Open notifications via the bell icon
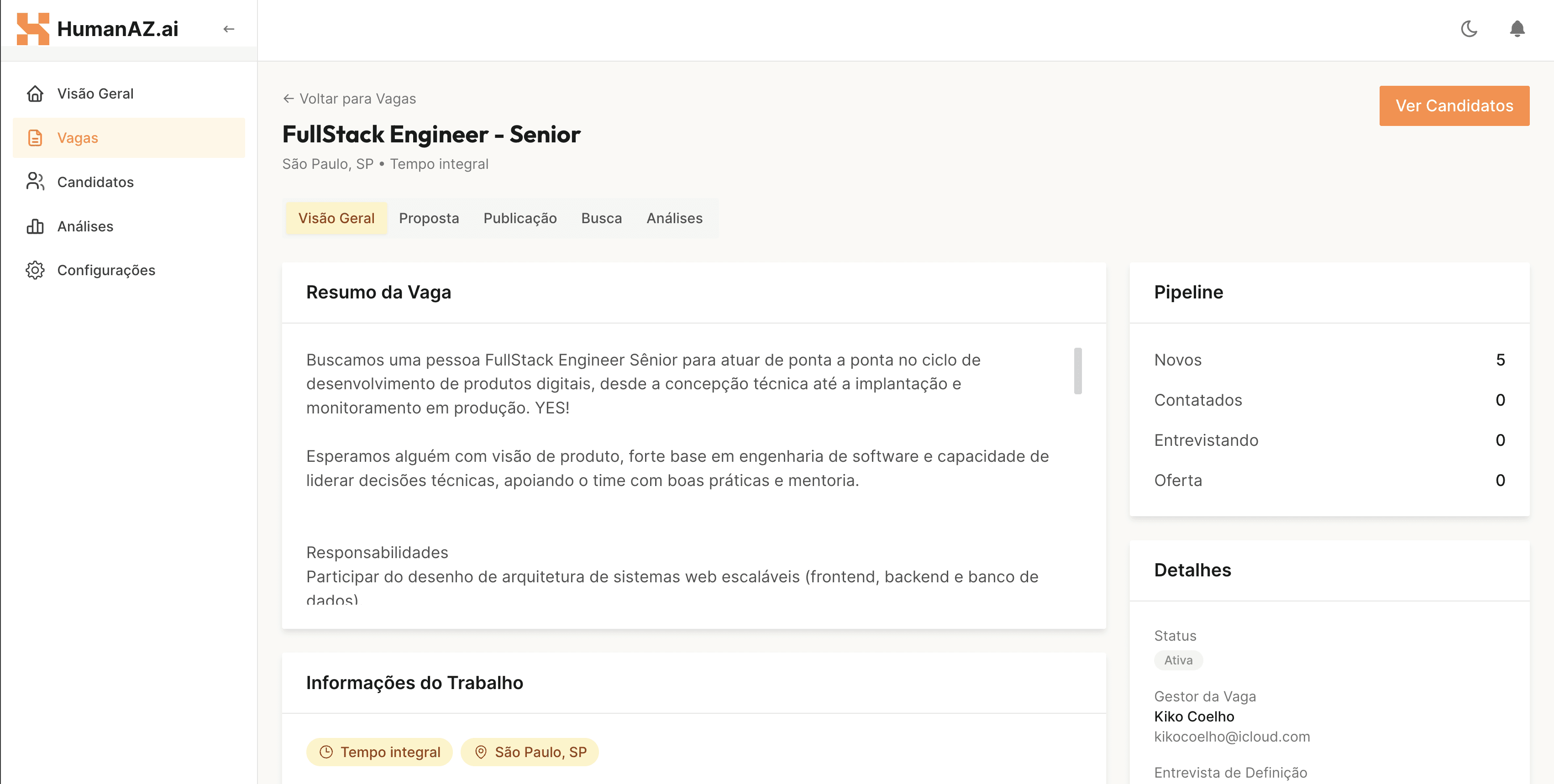 tap(1517, 28)
